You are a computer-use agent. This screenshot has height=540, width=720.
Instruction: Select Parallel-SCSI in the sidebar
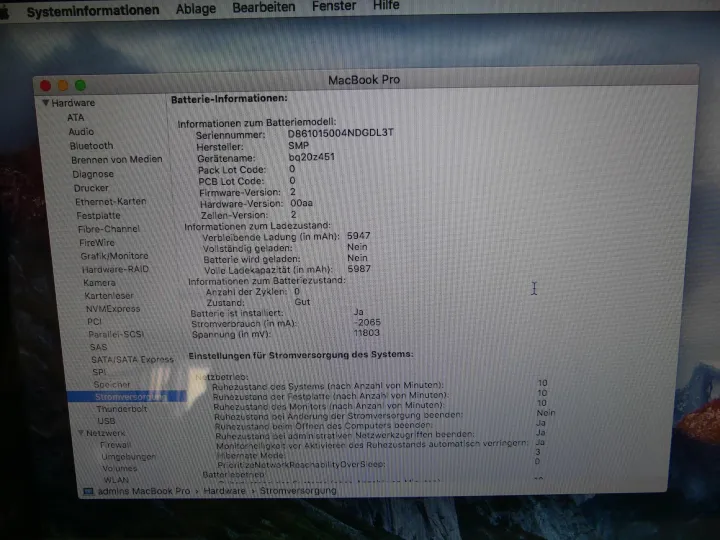click(116, 334)
